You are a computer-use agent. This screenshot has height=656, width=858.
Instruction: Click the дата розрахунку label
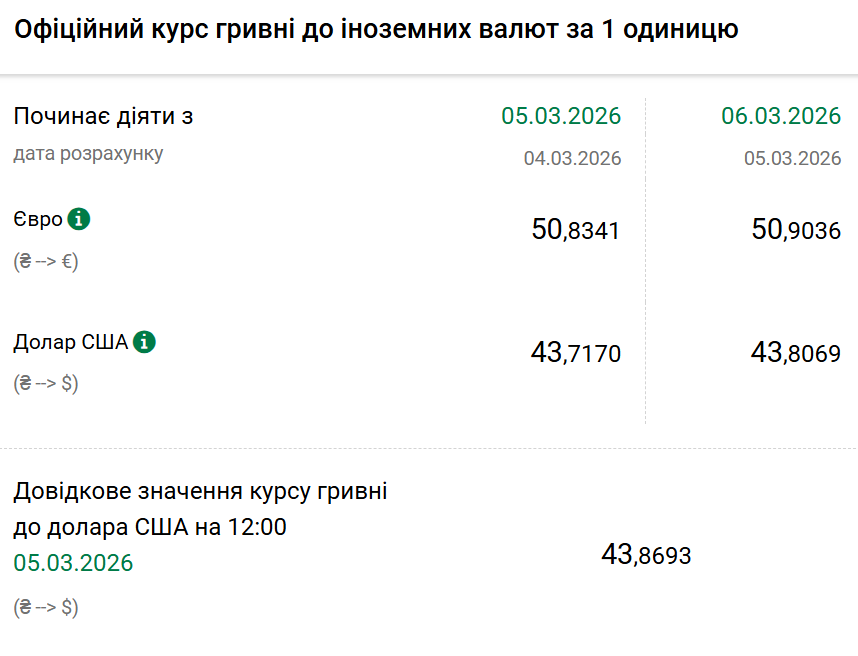[88, 154]
